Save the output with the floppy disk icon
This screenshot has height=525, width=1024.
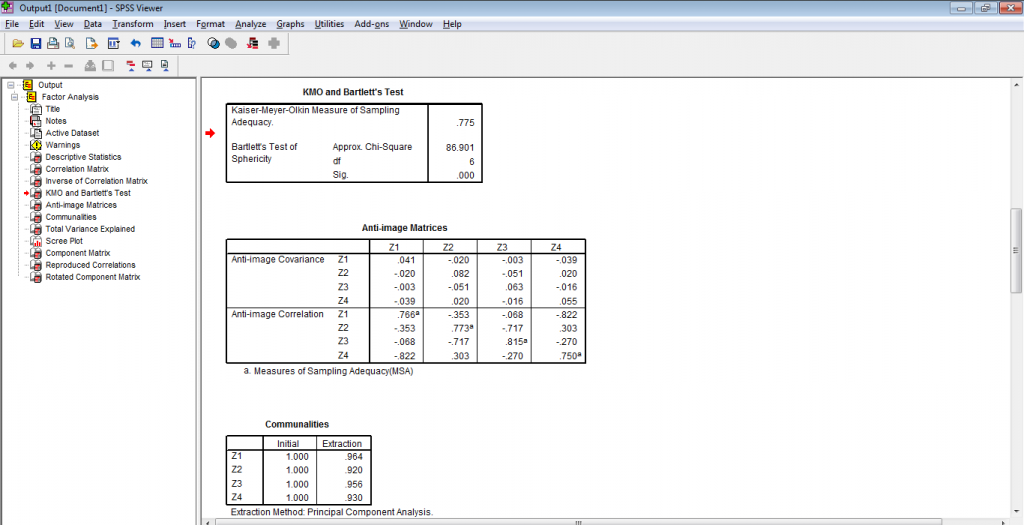coord(36,43)
